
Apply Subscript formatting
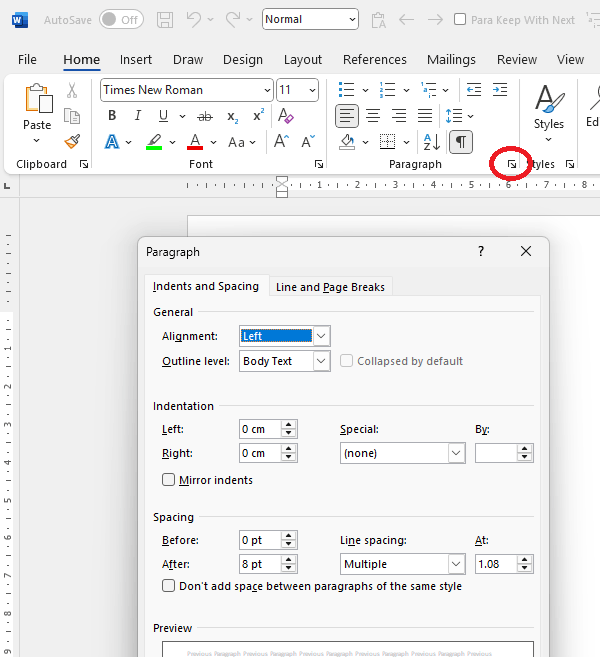[232, 116]
